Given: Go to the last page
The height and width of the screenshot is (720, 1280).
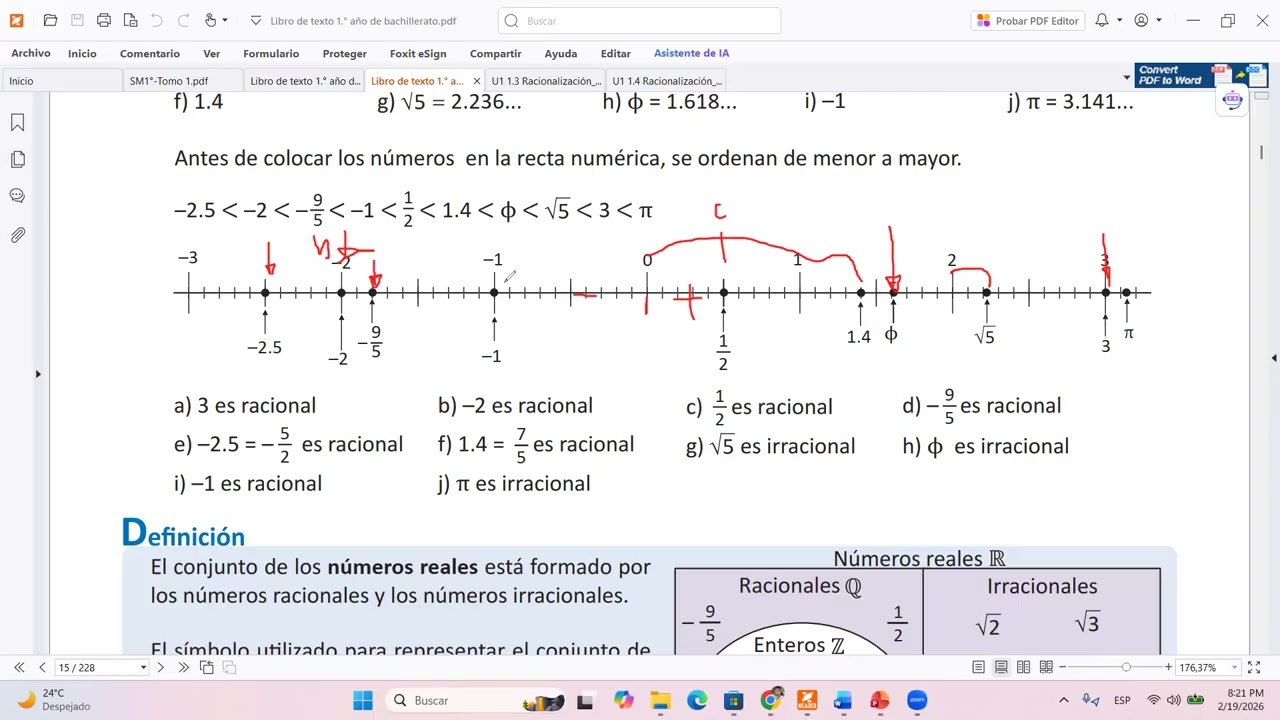Looking at the screenshot, I should click(183, 667).
